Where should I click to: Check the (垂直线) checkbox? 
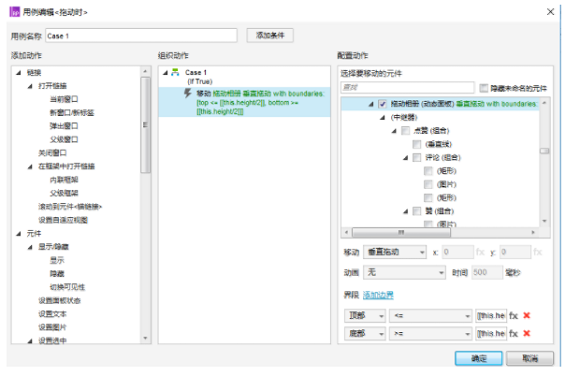[417, 144]
